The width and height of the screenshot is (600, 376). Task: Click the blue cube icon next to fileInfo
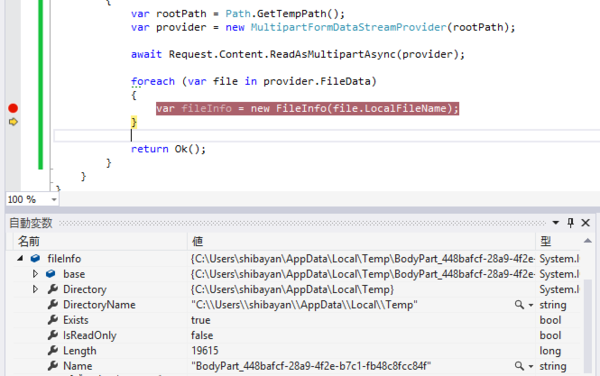[35, 259]
